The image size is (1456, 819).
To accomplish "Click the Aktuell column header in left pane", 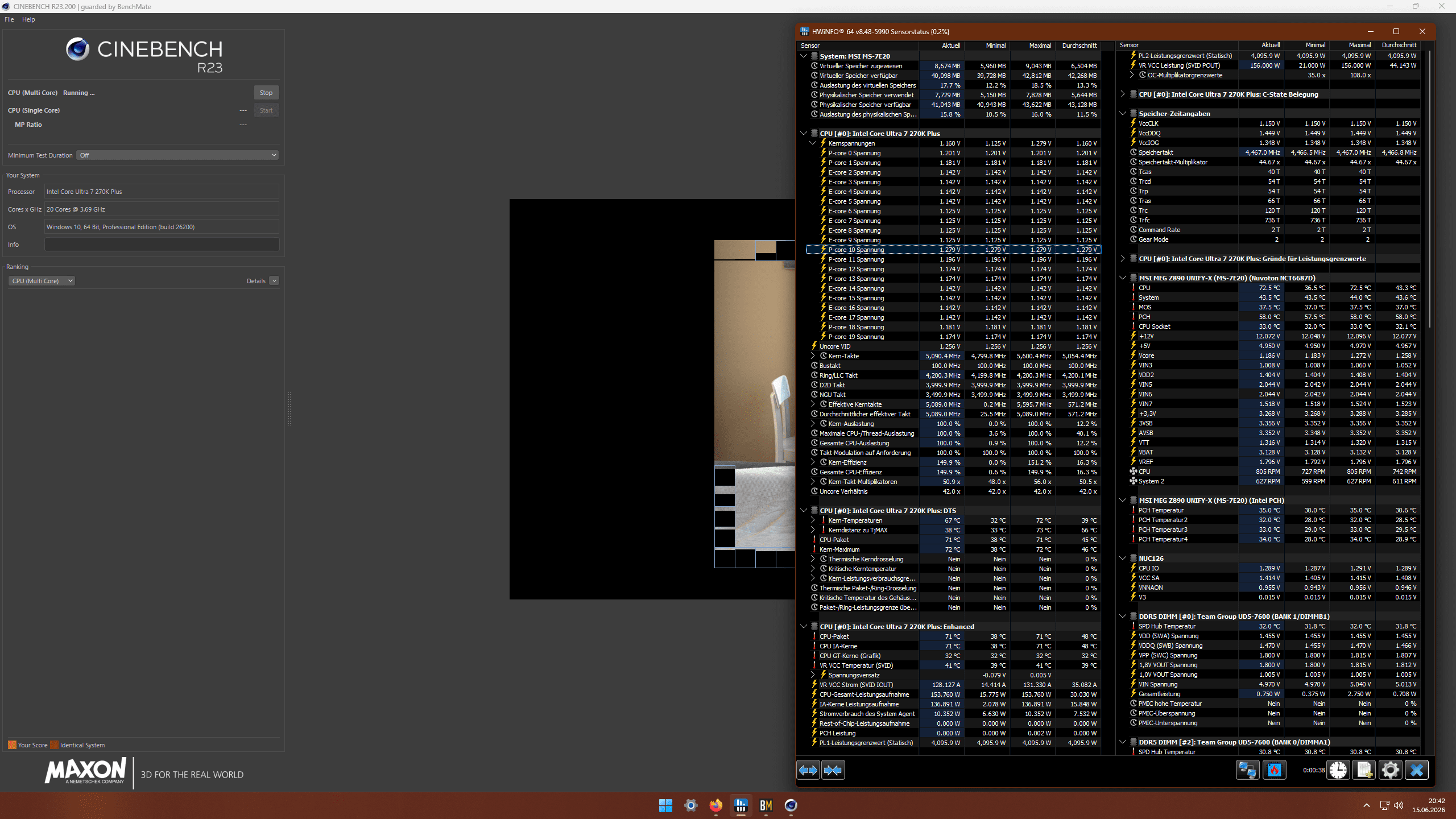I will pos(941,45).
